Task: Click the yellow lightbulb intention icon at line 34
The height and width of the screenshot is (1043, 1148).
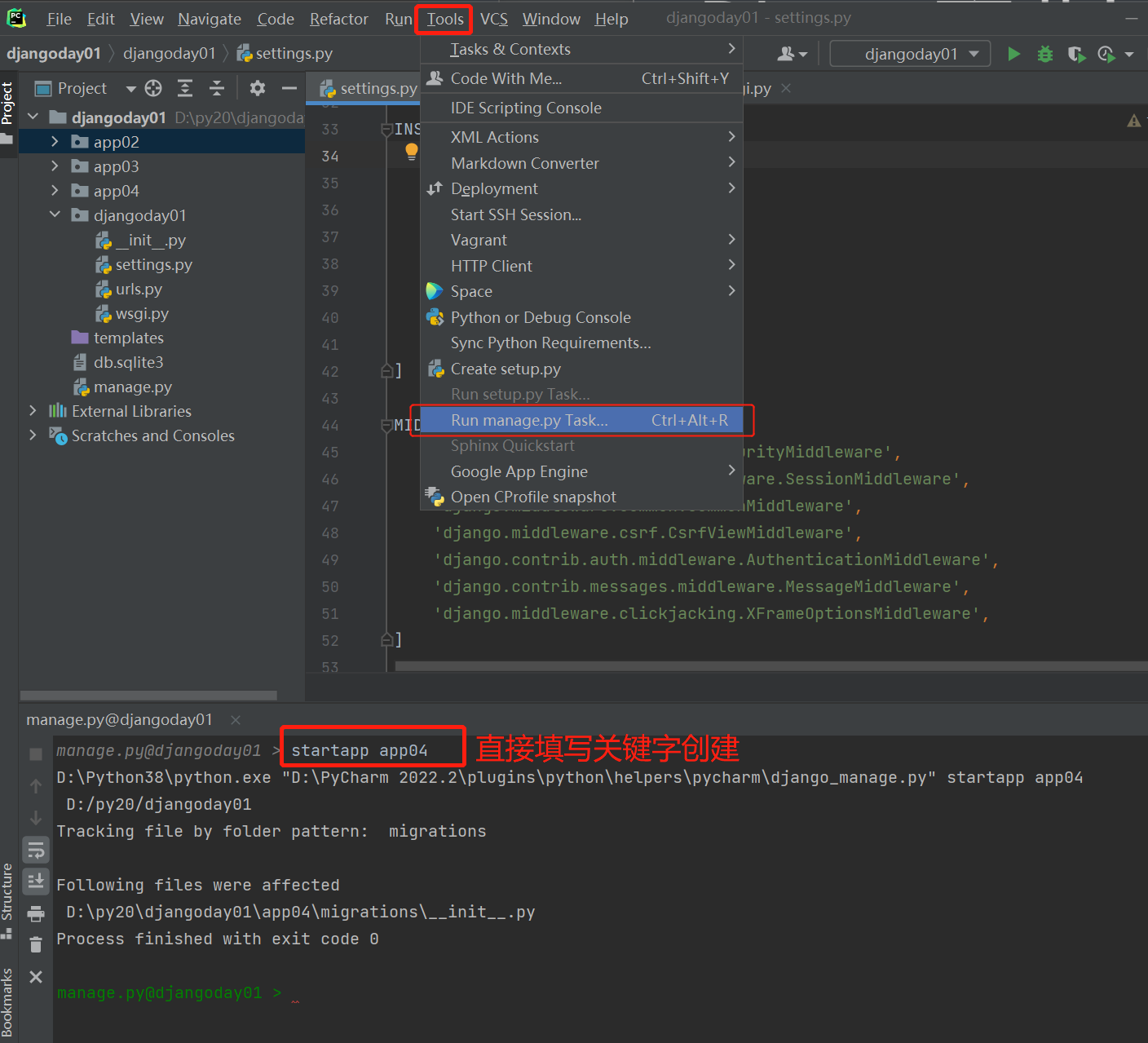Action: tap(411, 151)
